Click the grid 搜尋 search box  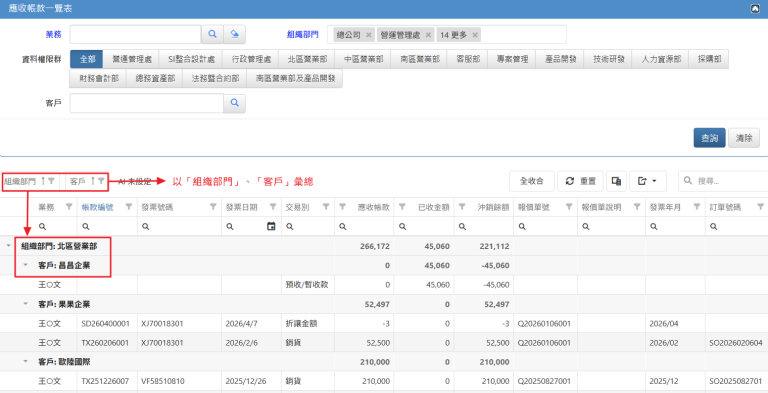coord(723,181)
